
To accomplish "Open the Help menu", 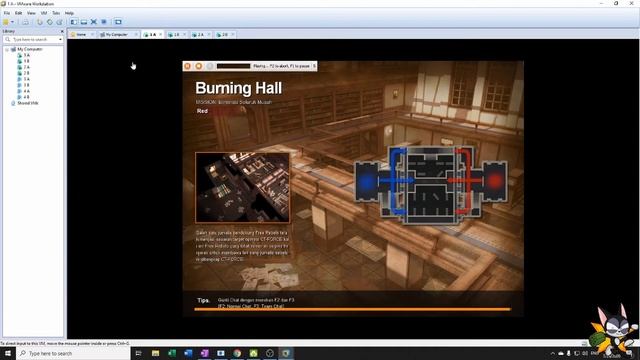I will [x=69, y=13].
